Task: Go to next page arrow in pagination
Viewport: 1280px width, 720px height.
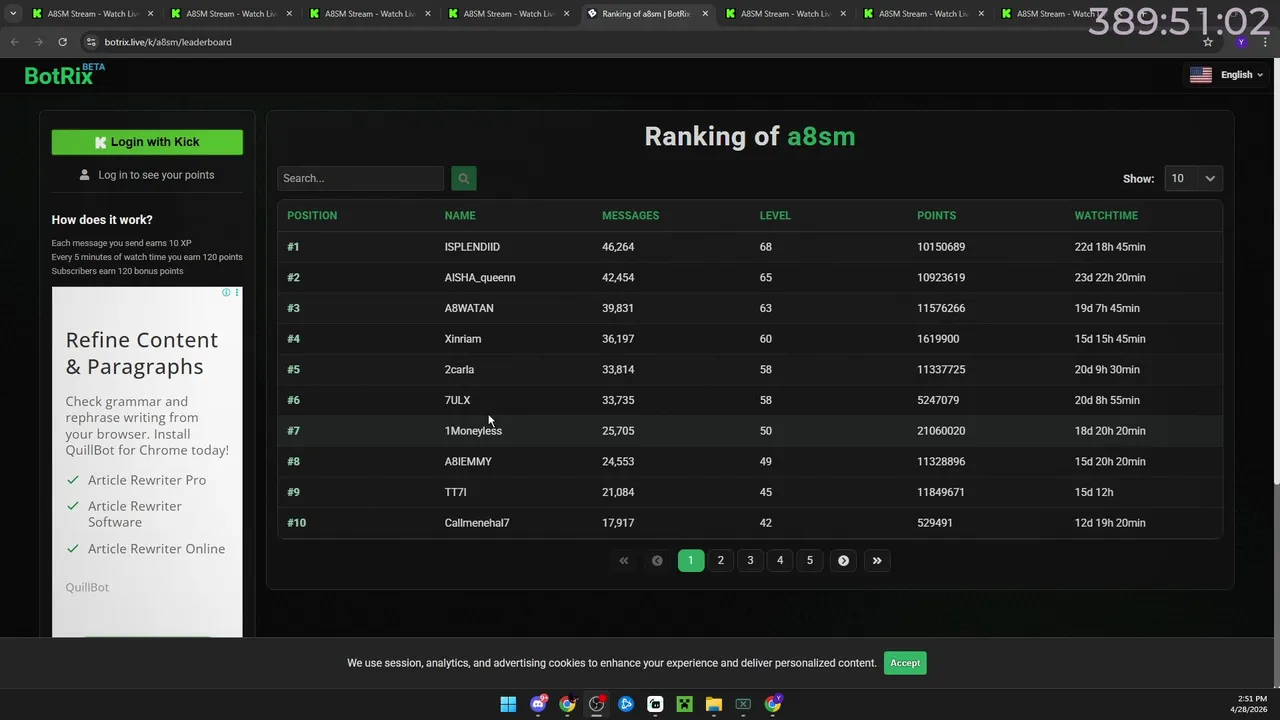Action: point(843,560)
